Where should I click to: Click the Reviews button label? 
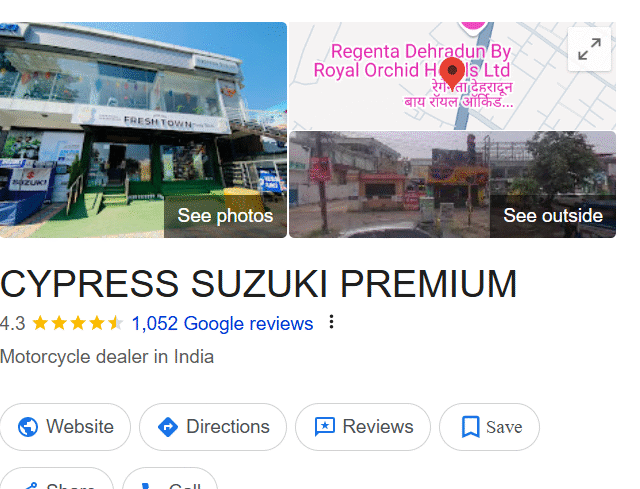(x=378, y=427)
